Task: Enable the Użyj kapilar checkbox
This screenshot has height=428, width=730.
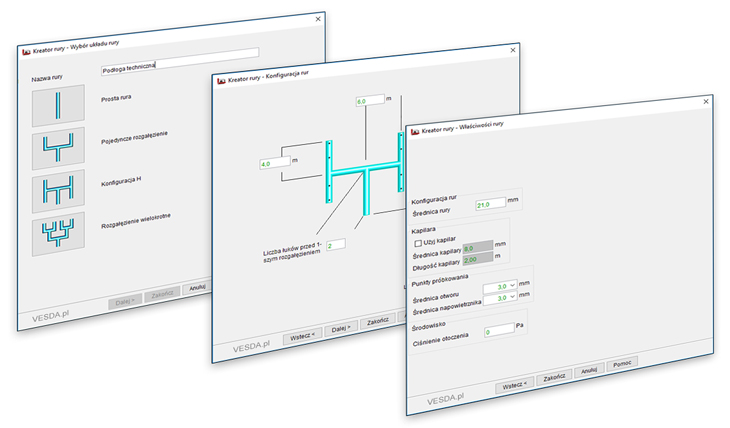Action: pyautogui.click(x=418, y=242)
